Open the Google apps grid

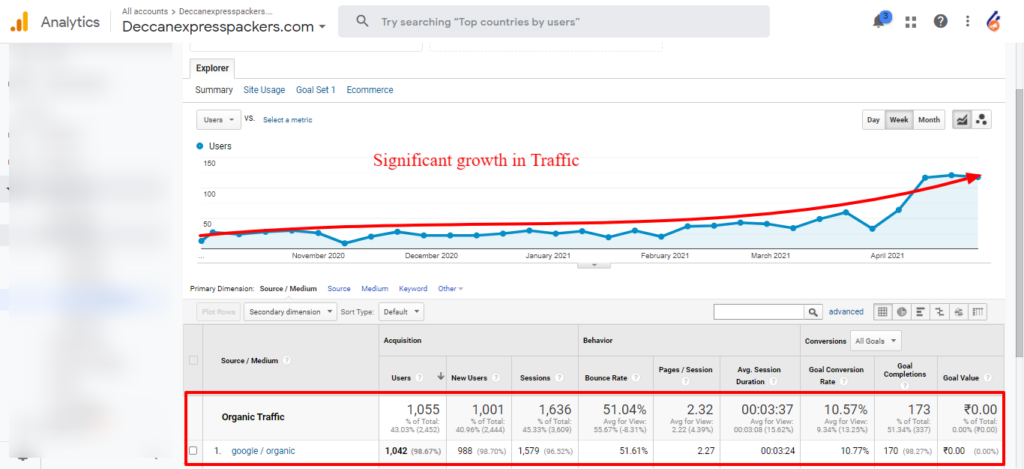(910, 22)
